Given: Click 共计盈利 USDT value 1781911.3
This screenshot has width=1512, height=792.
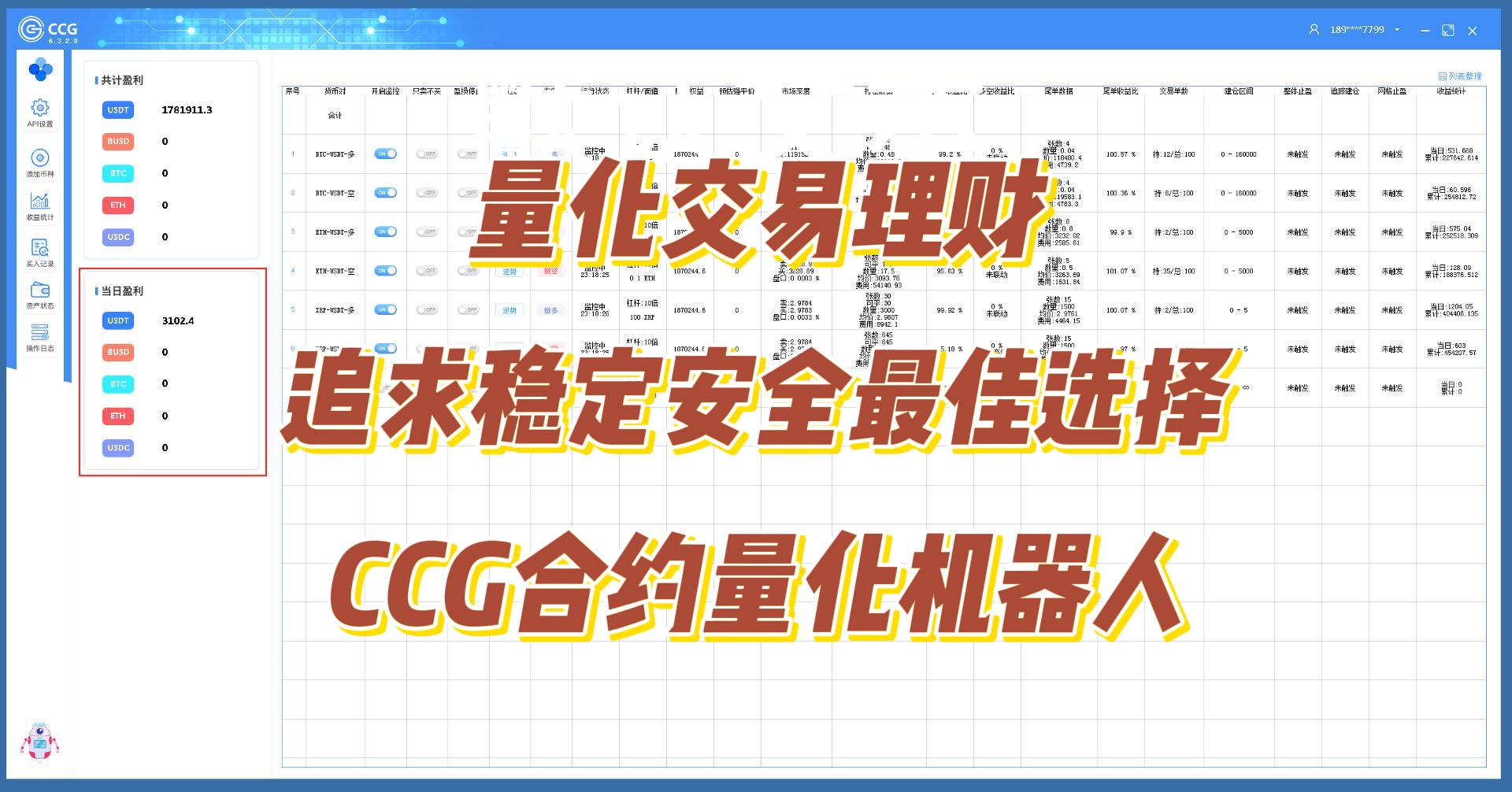Looking at the screenshot, I should tap(187, 110).
